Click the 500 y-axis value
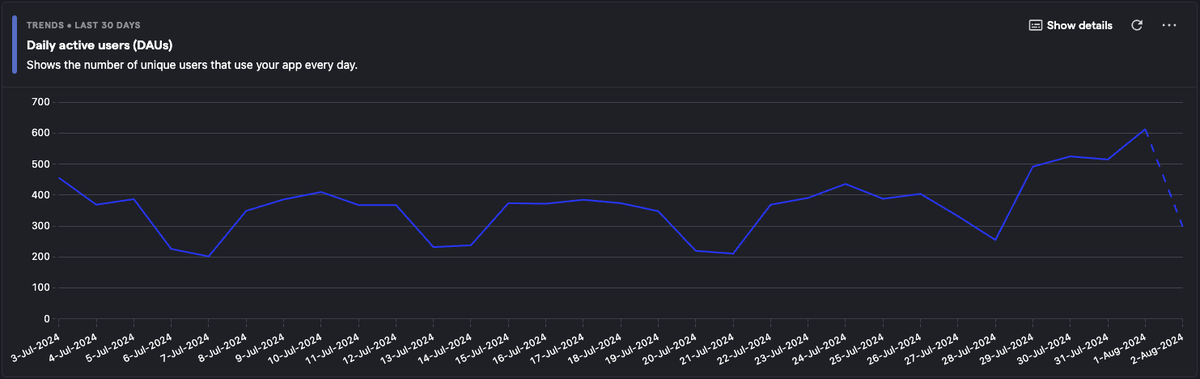This screenshot has height=379, width=1200. click(x=41, y=164)
